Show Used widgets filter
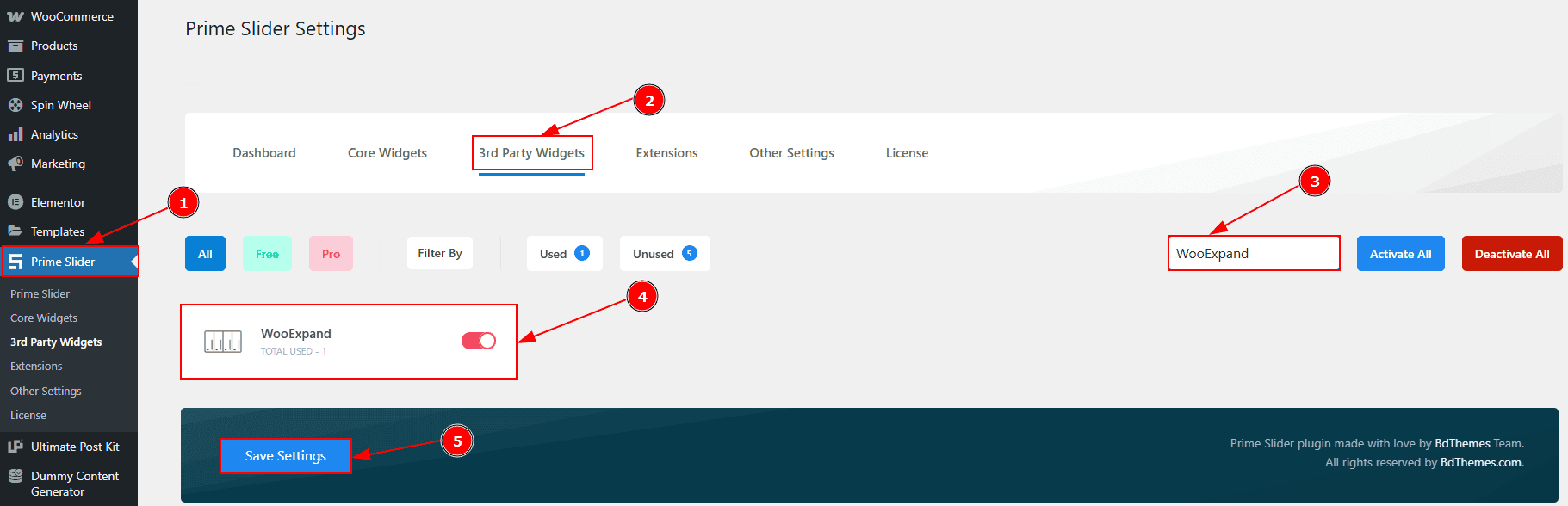 565,254
